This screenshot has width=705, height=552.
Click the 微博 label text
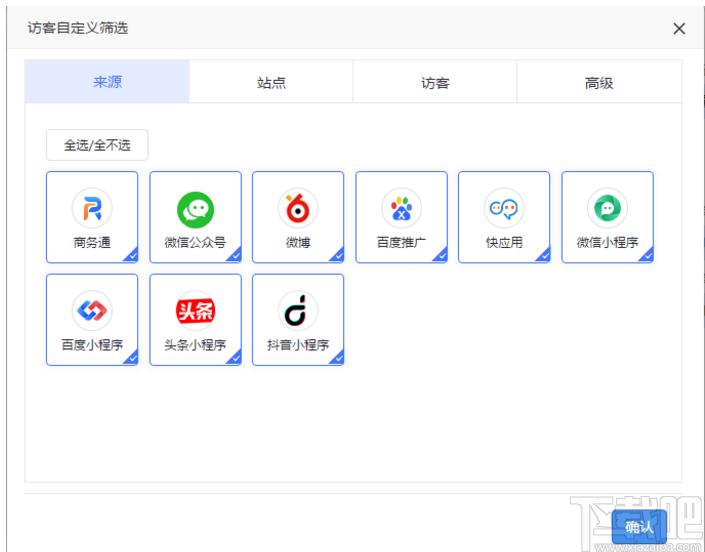click(x=298, y=242)
